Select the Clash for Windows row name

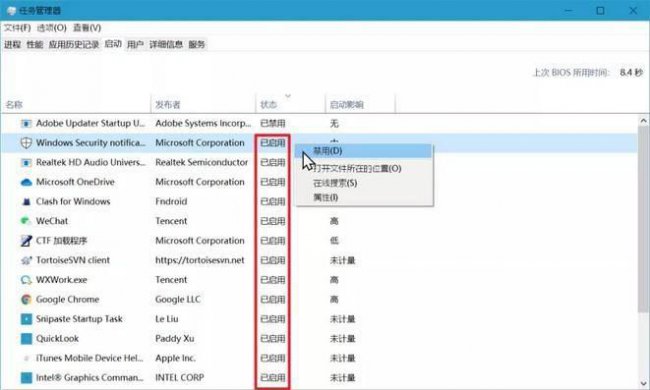click(73, 201)
